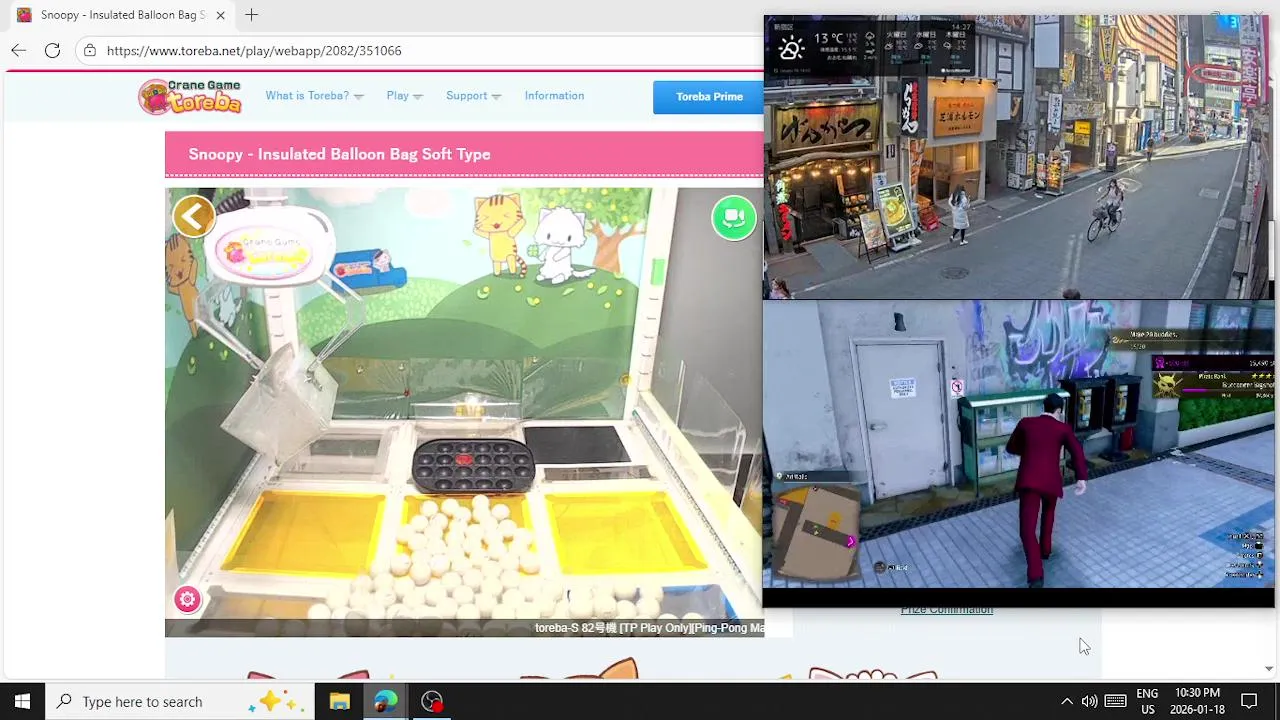The height and width of the screenshot is (720, 1280).
Task: Click the orange back arrow on game view
Action: tap(194, 216)
